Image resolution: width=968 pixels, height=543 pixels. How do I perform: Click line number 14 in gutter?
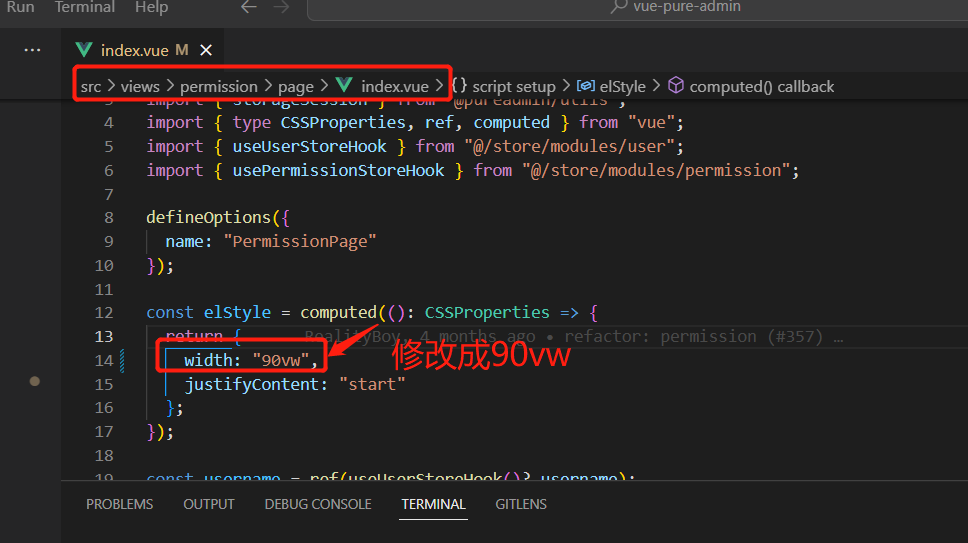pos(104,360)
